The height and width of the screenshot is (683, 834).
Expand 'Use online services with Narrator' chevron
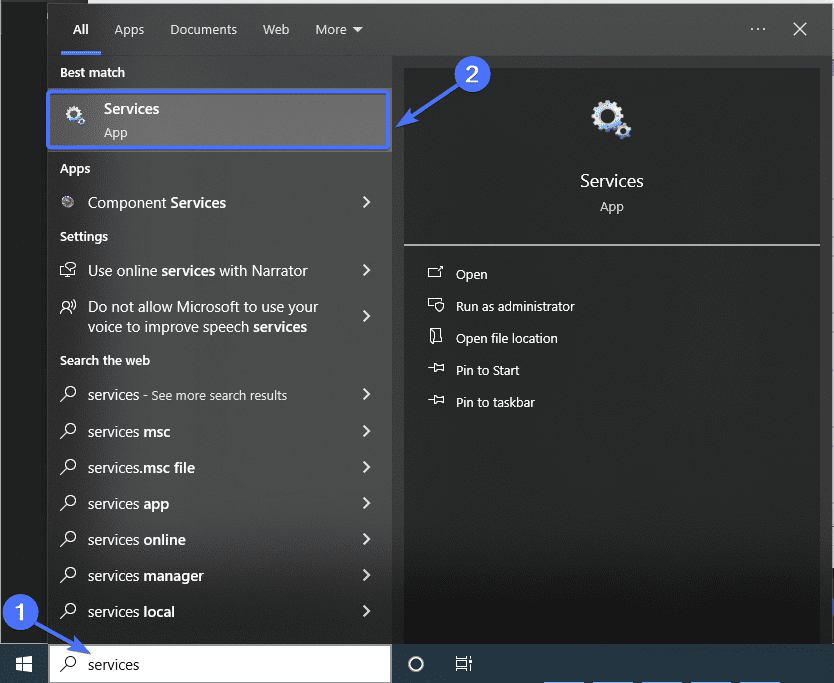[x=366, y=270]
